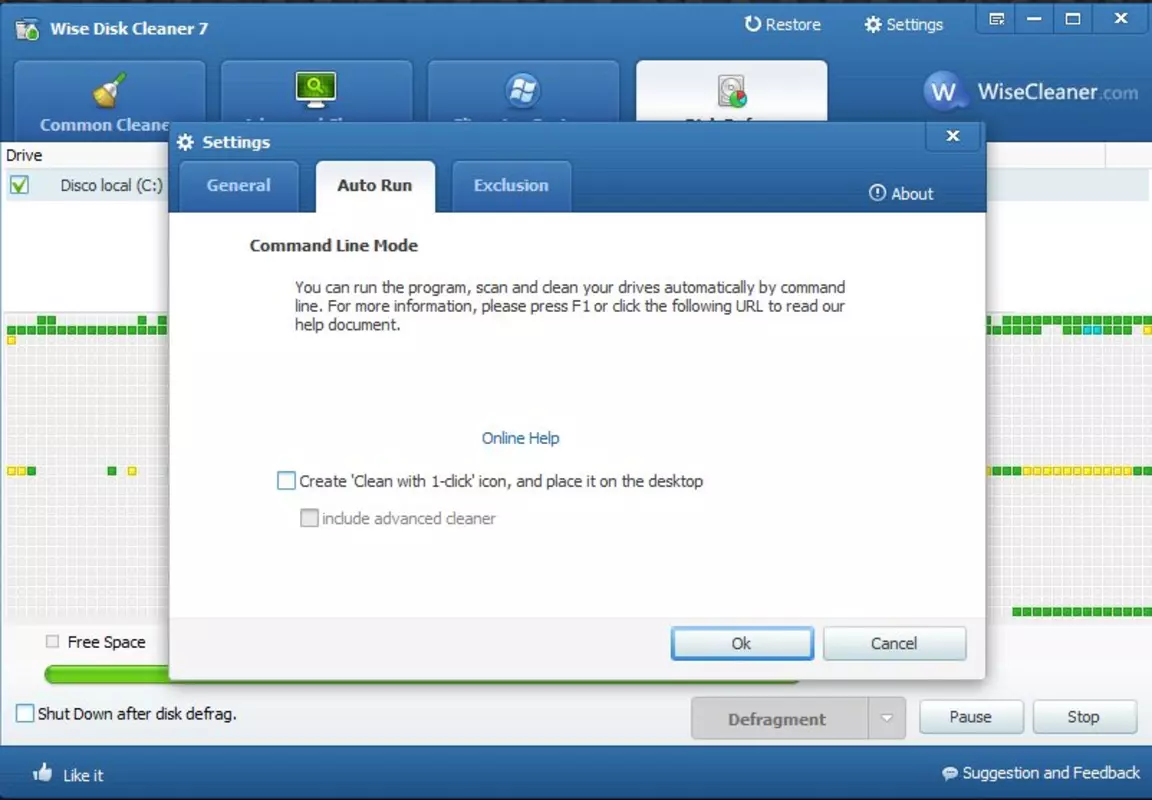The image size is (1152, 800).
Task: Click the speech bubble feedback icon
Action: [x=950, y=774]
